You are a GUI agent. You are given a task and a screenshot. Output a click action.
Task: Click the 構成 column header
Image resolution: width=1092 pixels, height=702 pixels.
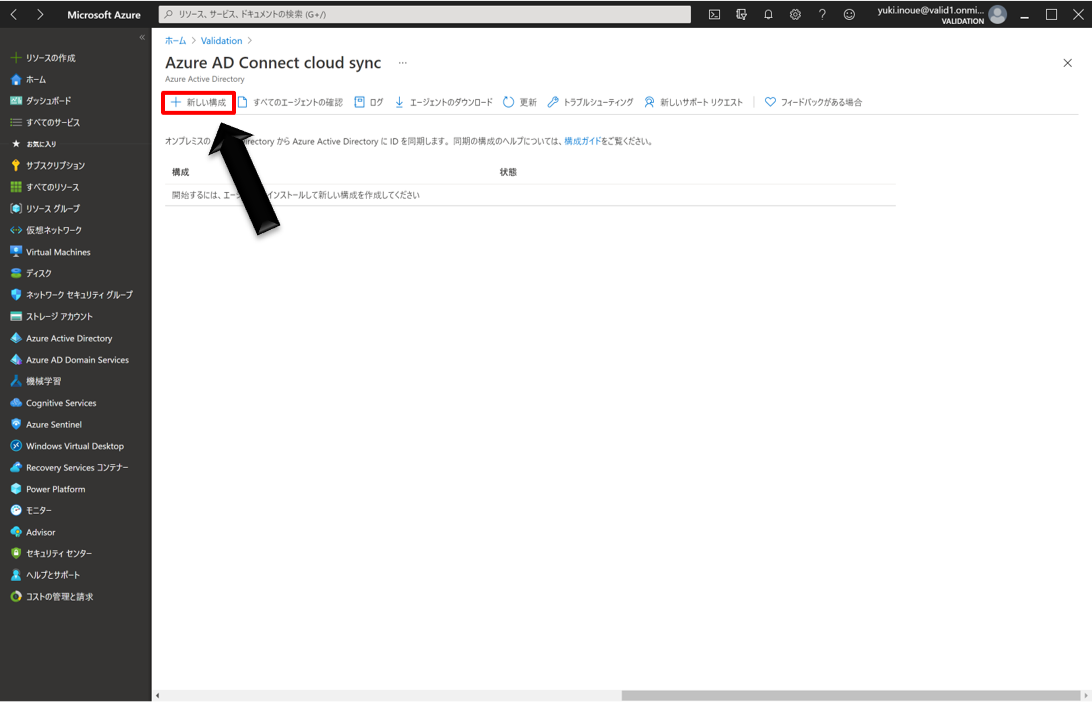(180, 172)
